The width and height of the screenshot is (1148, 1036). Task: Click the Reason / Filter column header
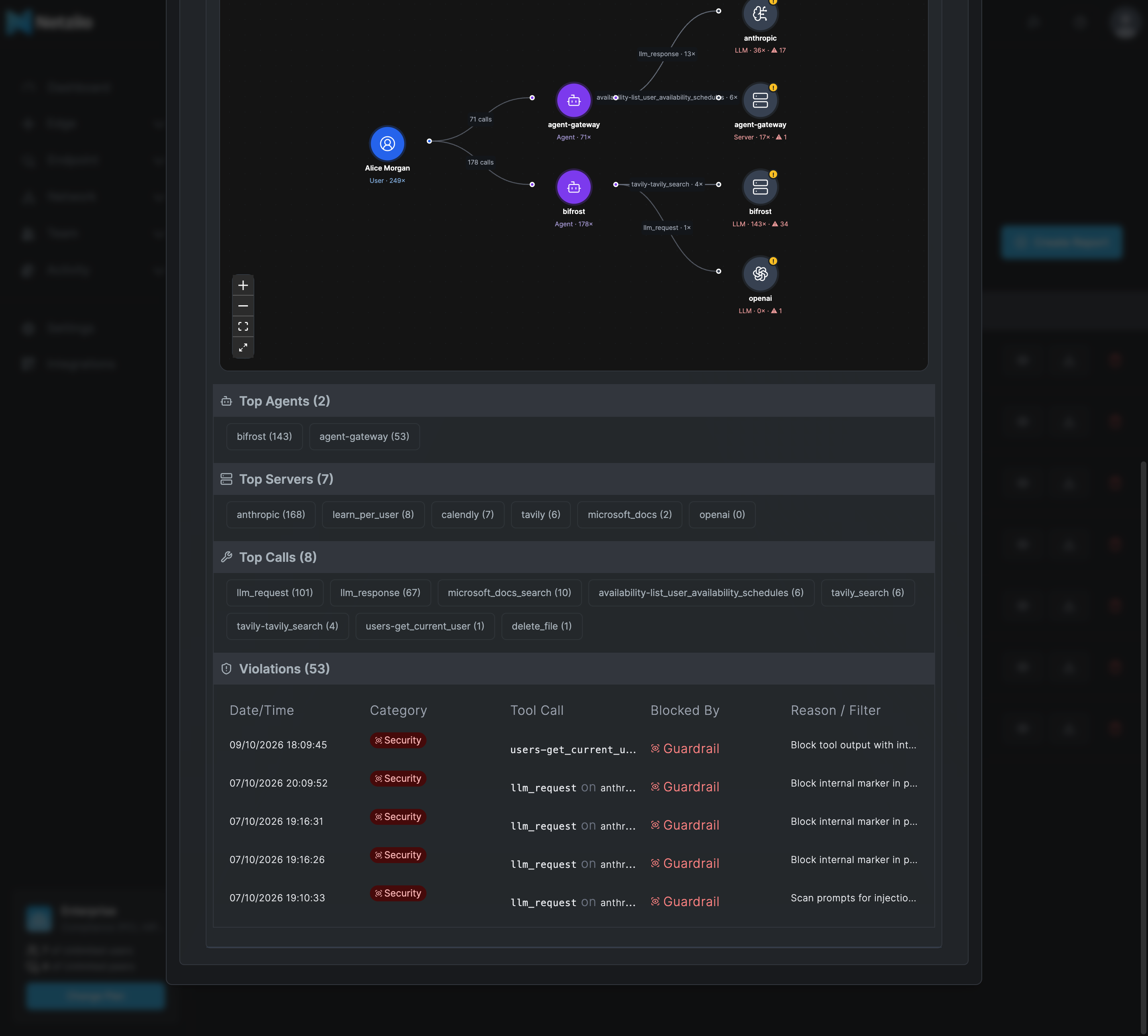(x=836, y=710)
